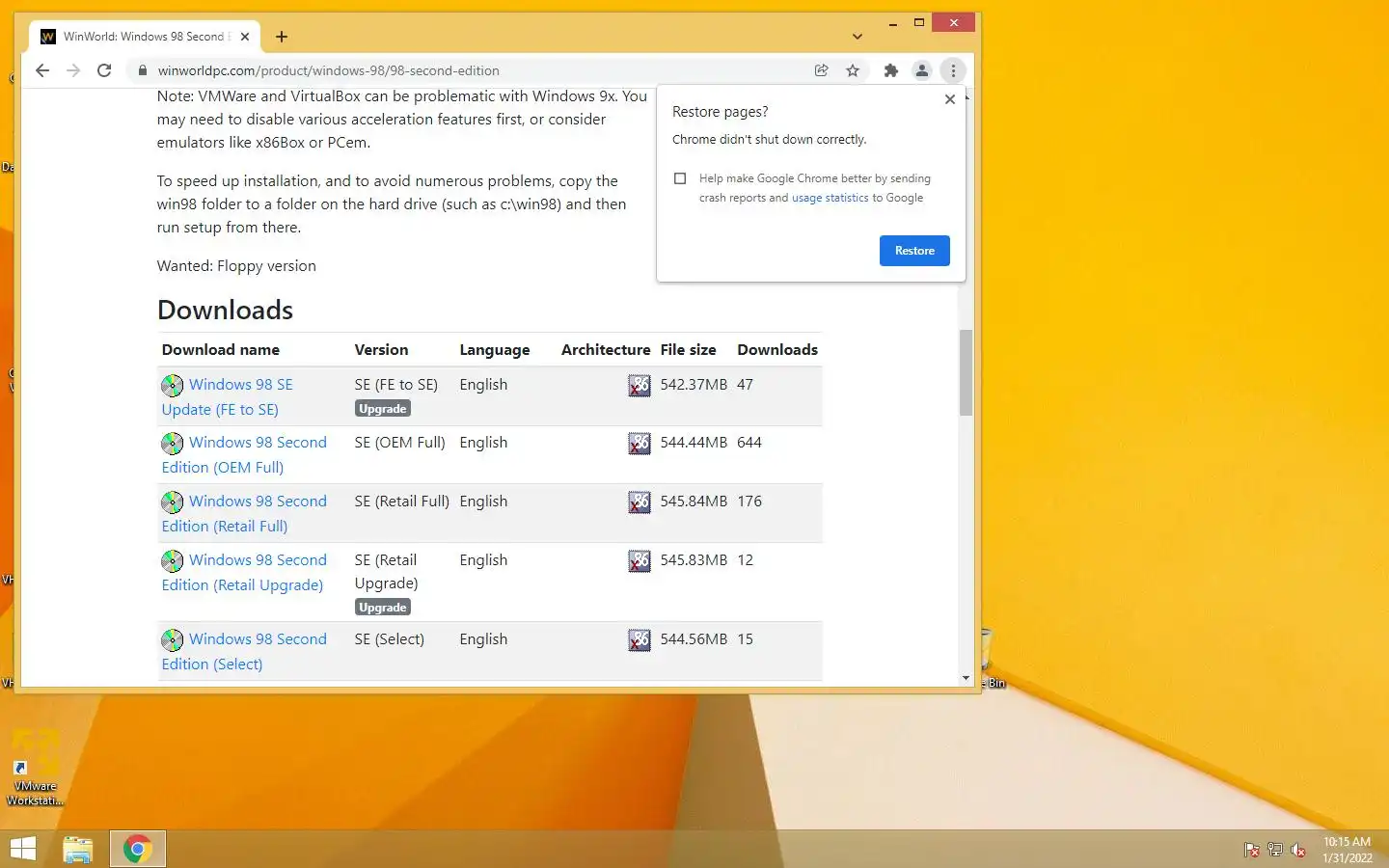View site information via the lock icon
The height and width of the screenshot is (868, 1389).
click(x=142, y=70)
